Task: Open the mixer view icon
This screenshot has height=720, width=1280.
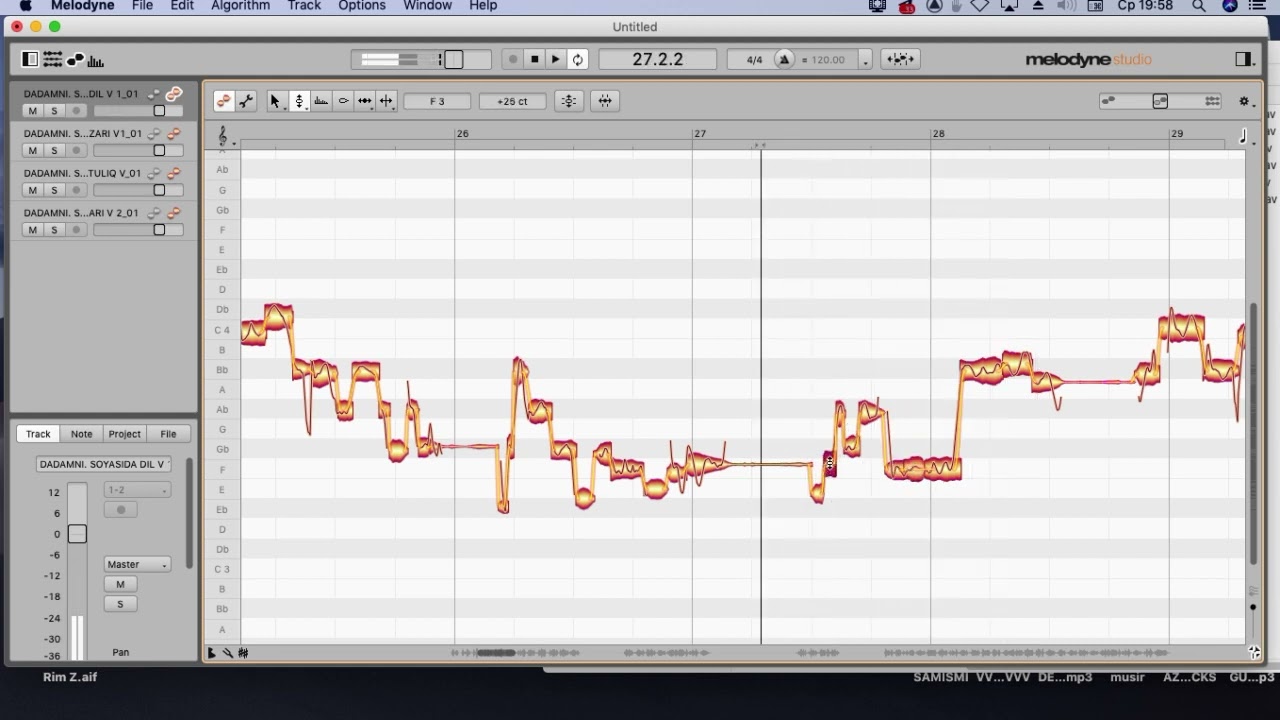Action: 52,60
